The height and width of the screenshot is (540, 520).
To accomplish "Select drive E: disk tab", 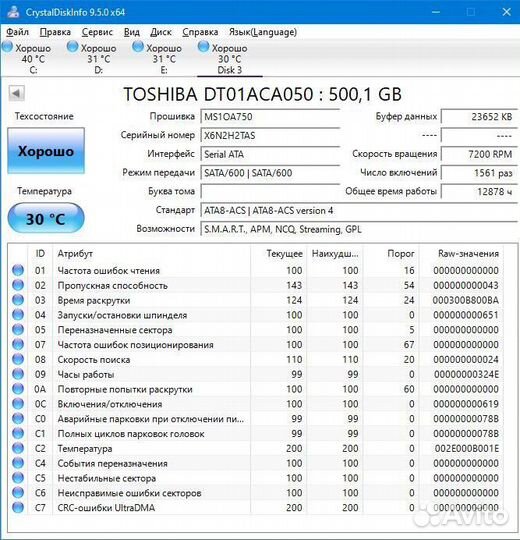I will click(158, 59).
